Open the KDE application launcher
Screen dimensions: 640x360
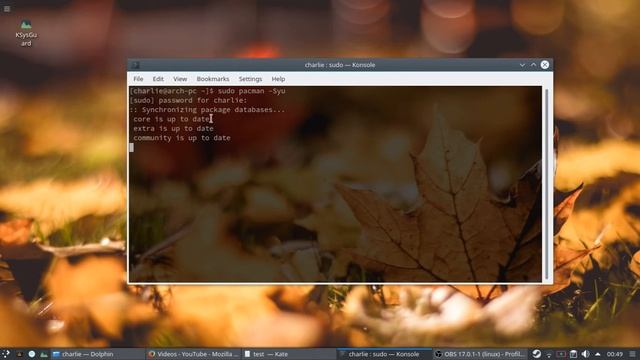(x=6, y=354)
